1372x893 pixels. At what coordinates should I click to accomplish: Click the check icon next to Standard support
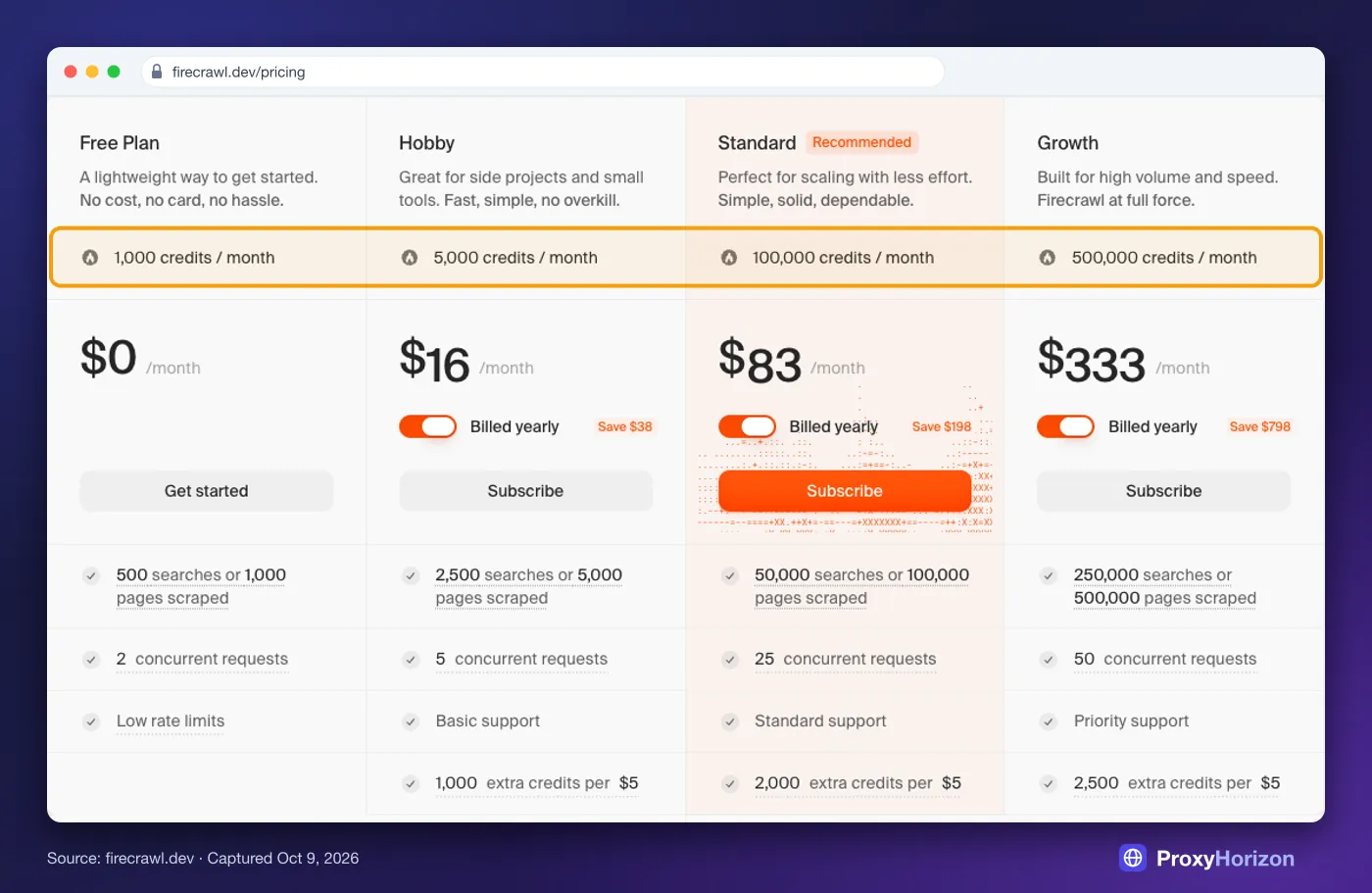(730, 721)
